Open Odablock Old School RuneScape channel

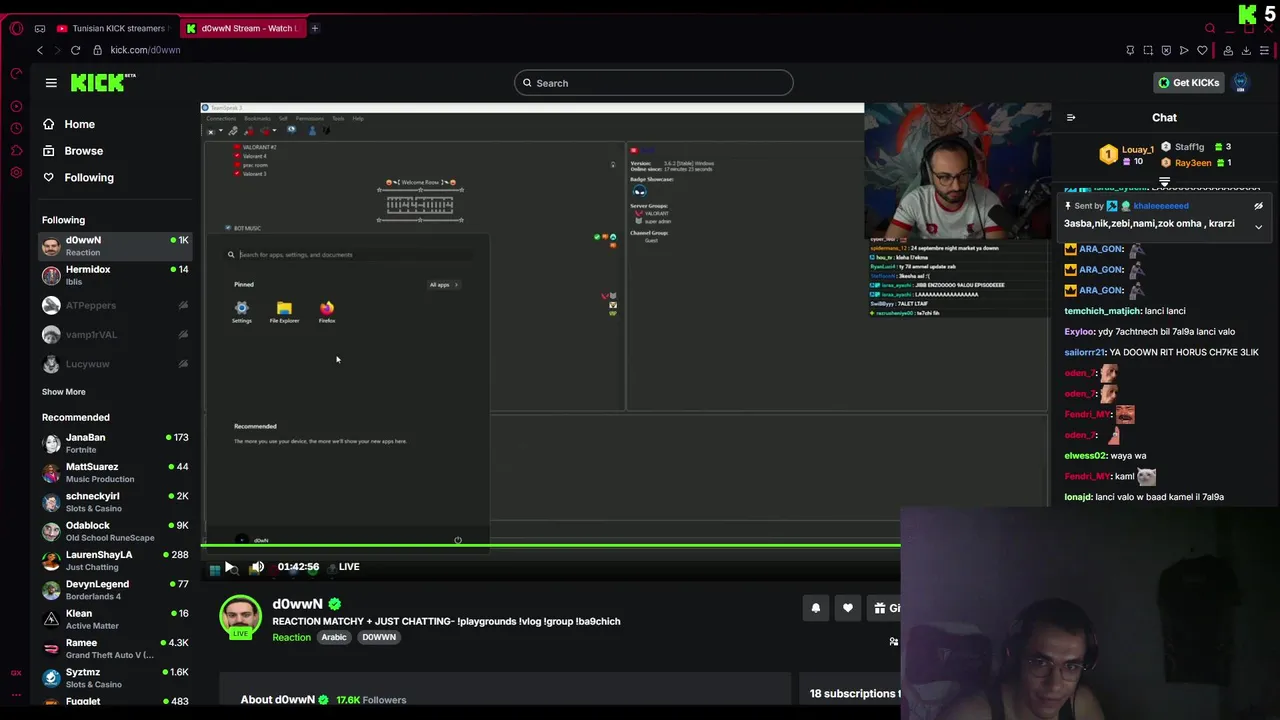(116, 531)
